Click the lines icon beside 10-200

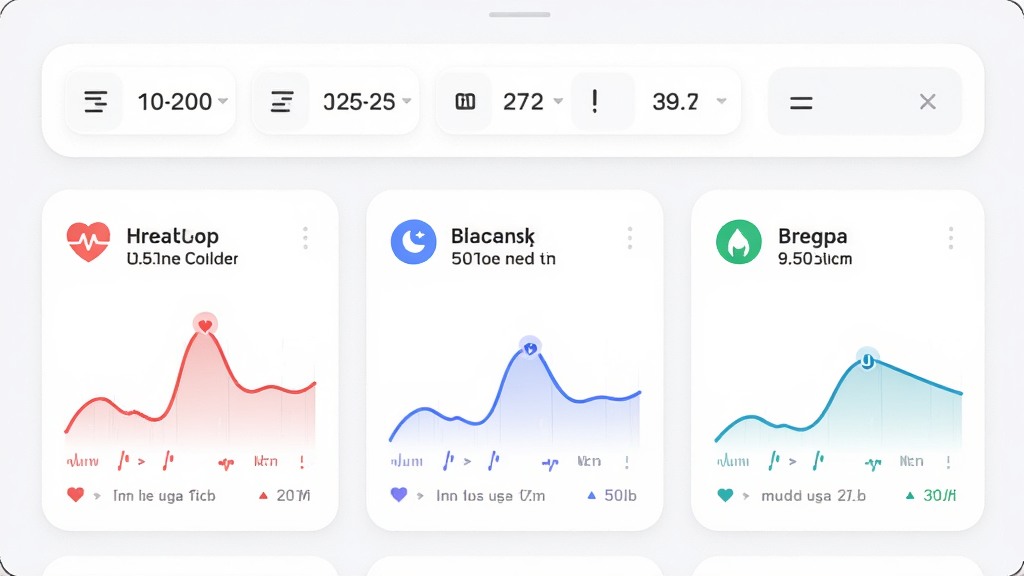coord(95,102)
